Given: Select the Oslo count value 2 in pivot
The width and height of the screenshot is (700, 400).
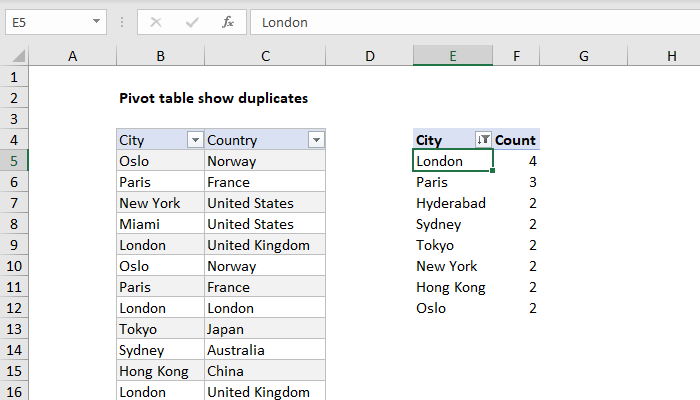Looking at the screenshot, I should coord(517,308).
